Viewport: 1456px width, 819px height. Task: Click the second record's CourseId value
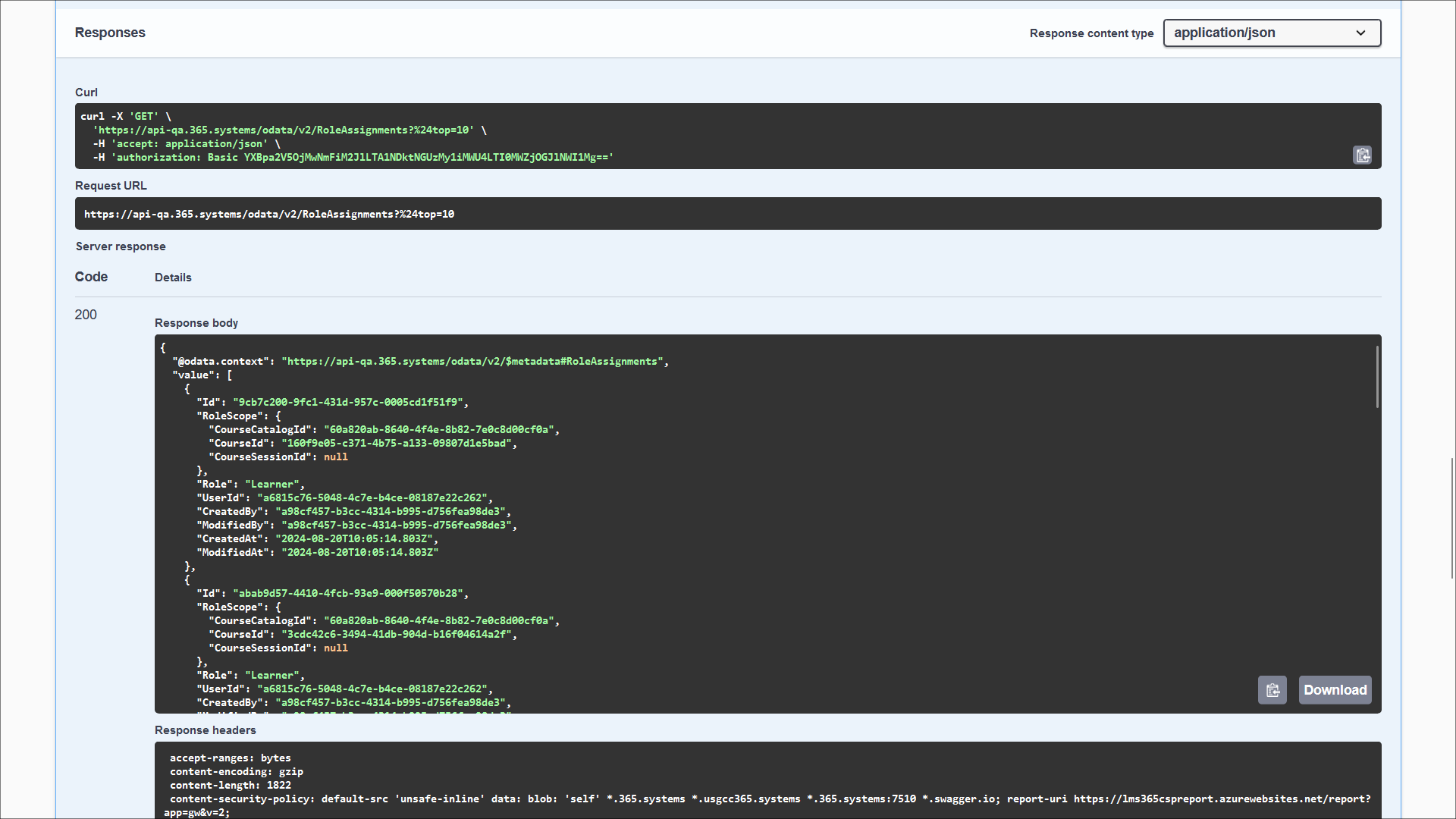(x=397, y=635)
